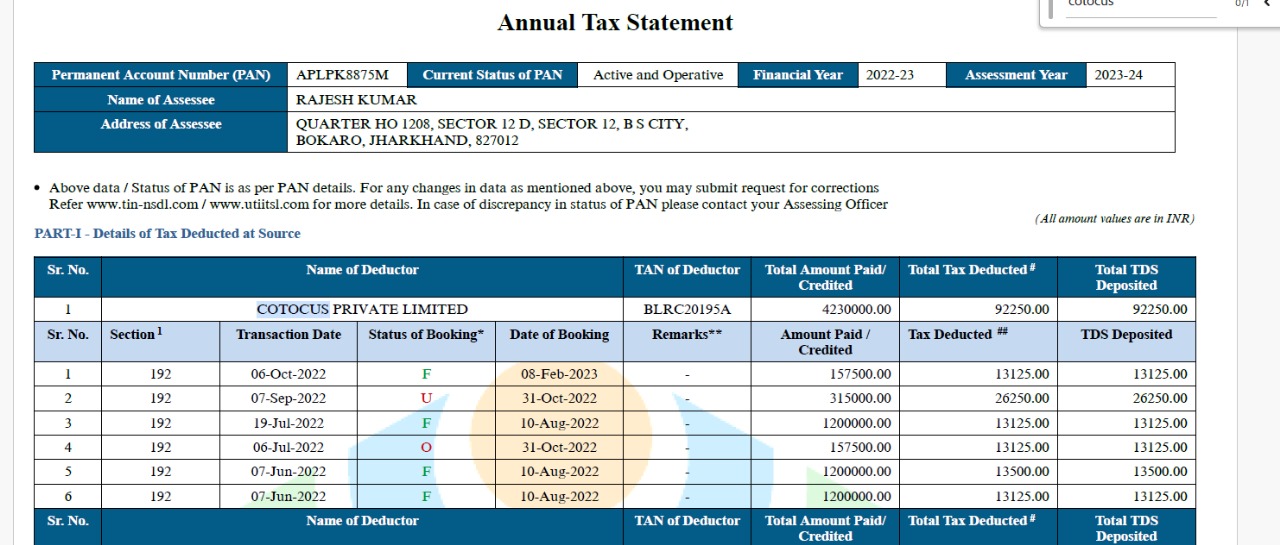Click the 'Remarks**' column header
1280x545 pixels.
coord(687,334)
